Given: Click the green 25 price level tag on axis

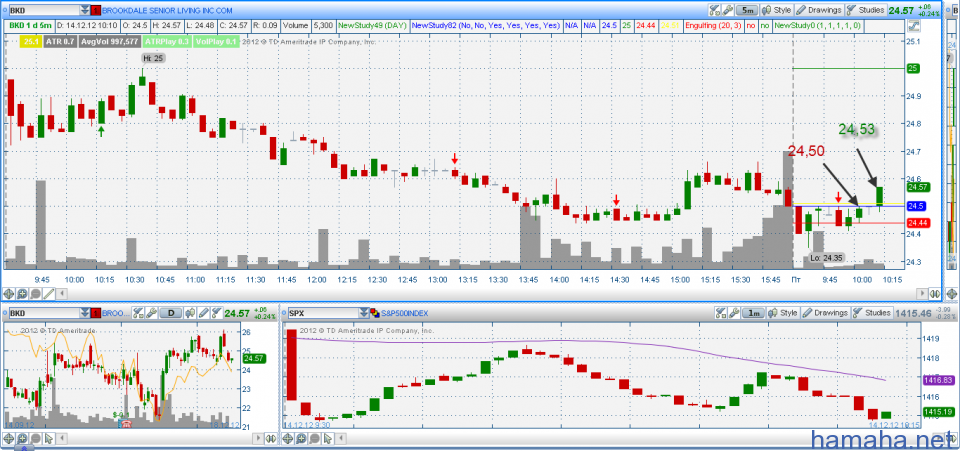Looking at the screenshot, I should coord(914,69).
